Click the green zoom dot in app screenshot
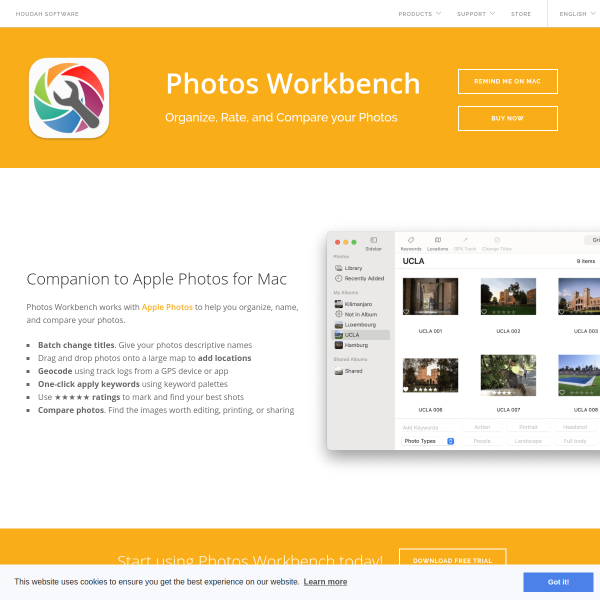The width and height of the screenshot is (600, 600). tap(354, 242)
